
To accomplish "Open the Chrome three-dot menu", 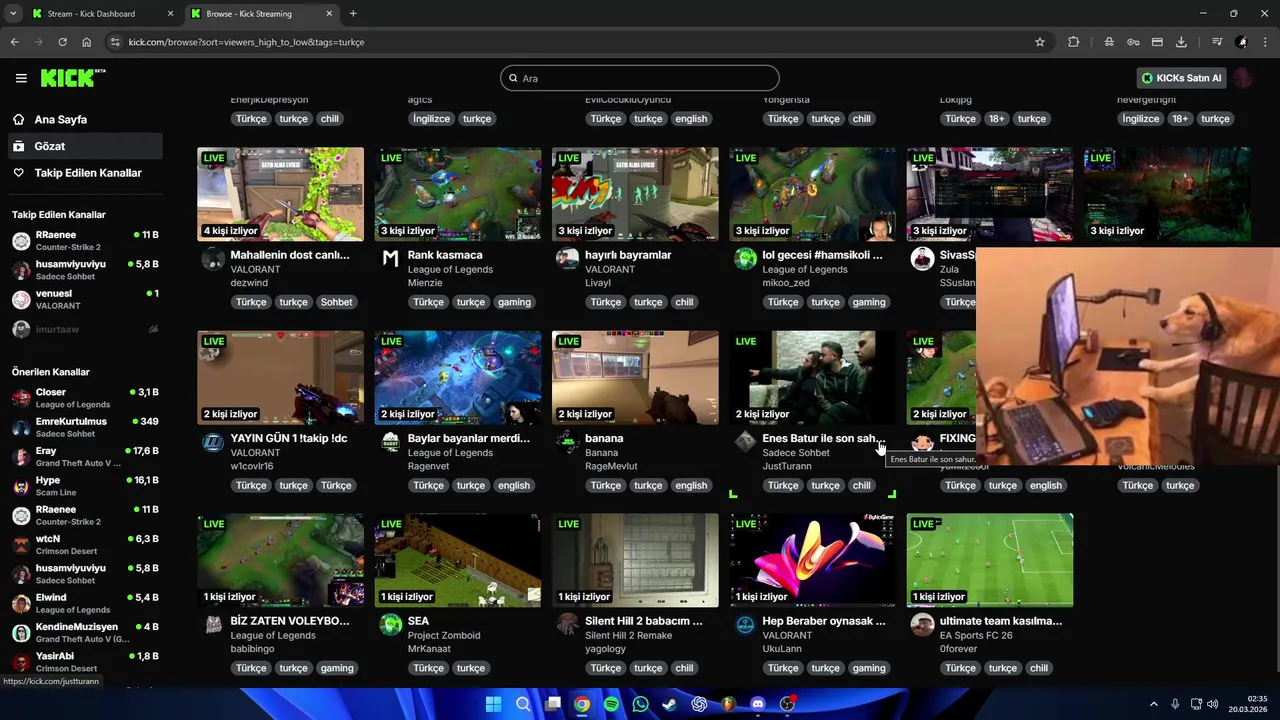I will pyautogui.click(x=1265, y=42).
